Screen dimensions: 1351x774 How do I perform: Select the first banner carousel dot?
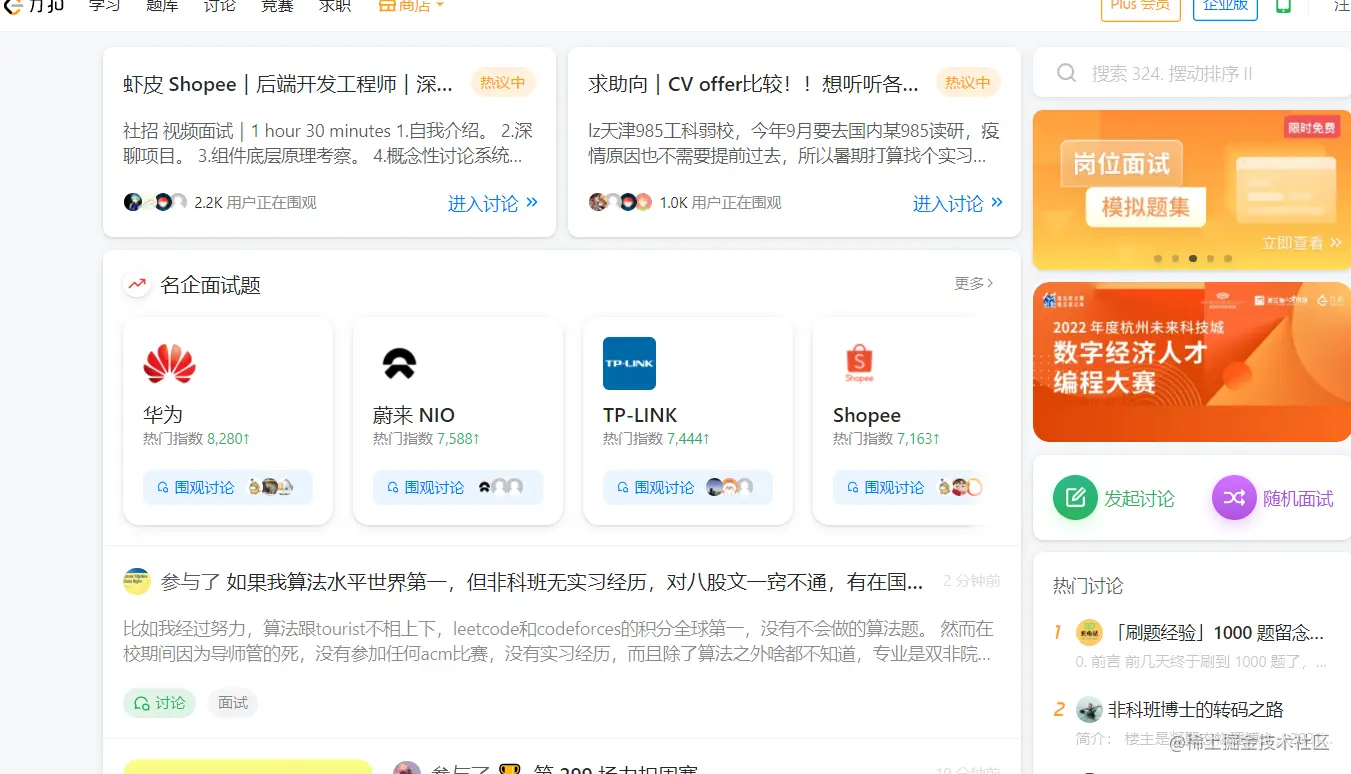(1158, 258)
